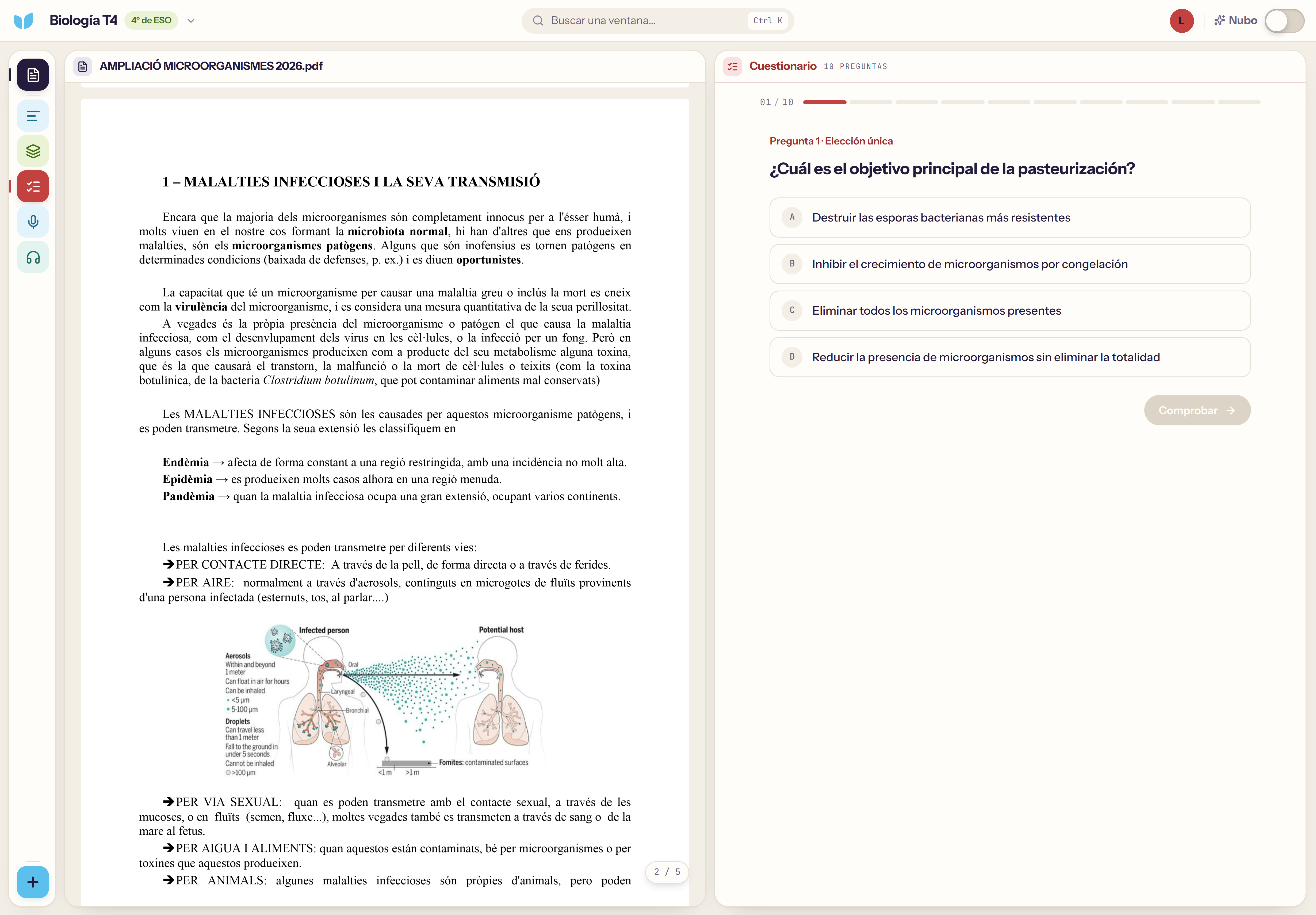Select answer A about esporas bacterianas
This screenshot has width=1316, height=915.
tap(1010, 218)
